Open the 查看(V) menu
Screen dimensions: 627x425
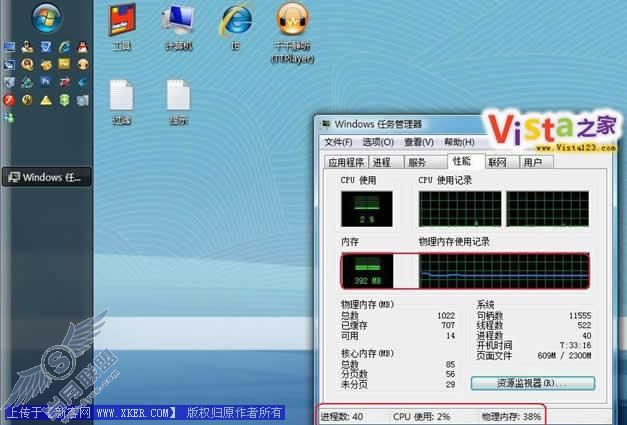click(x=419, y=142)
